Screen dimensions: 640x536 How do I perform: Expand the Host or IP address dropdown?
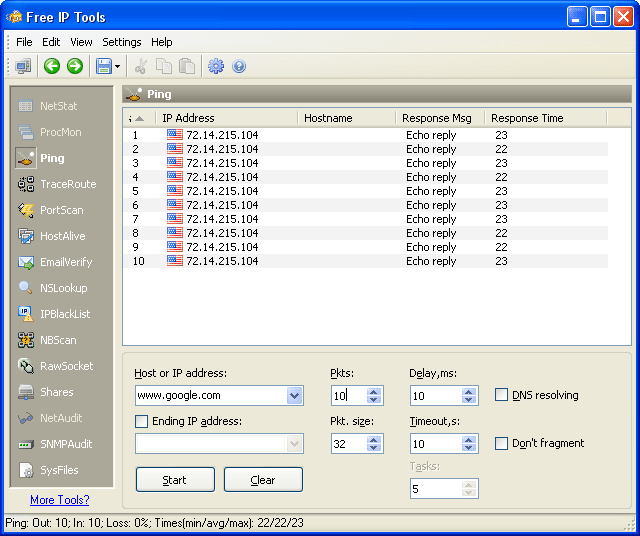[294, 395]
